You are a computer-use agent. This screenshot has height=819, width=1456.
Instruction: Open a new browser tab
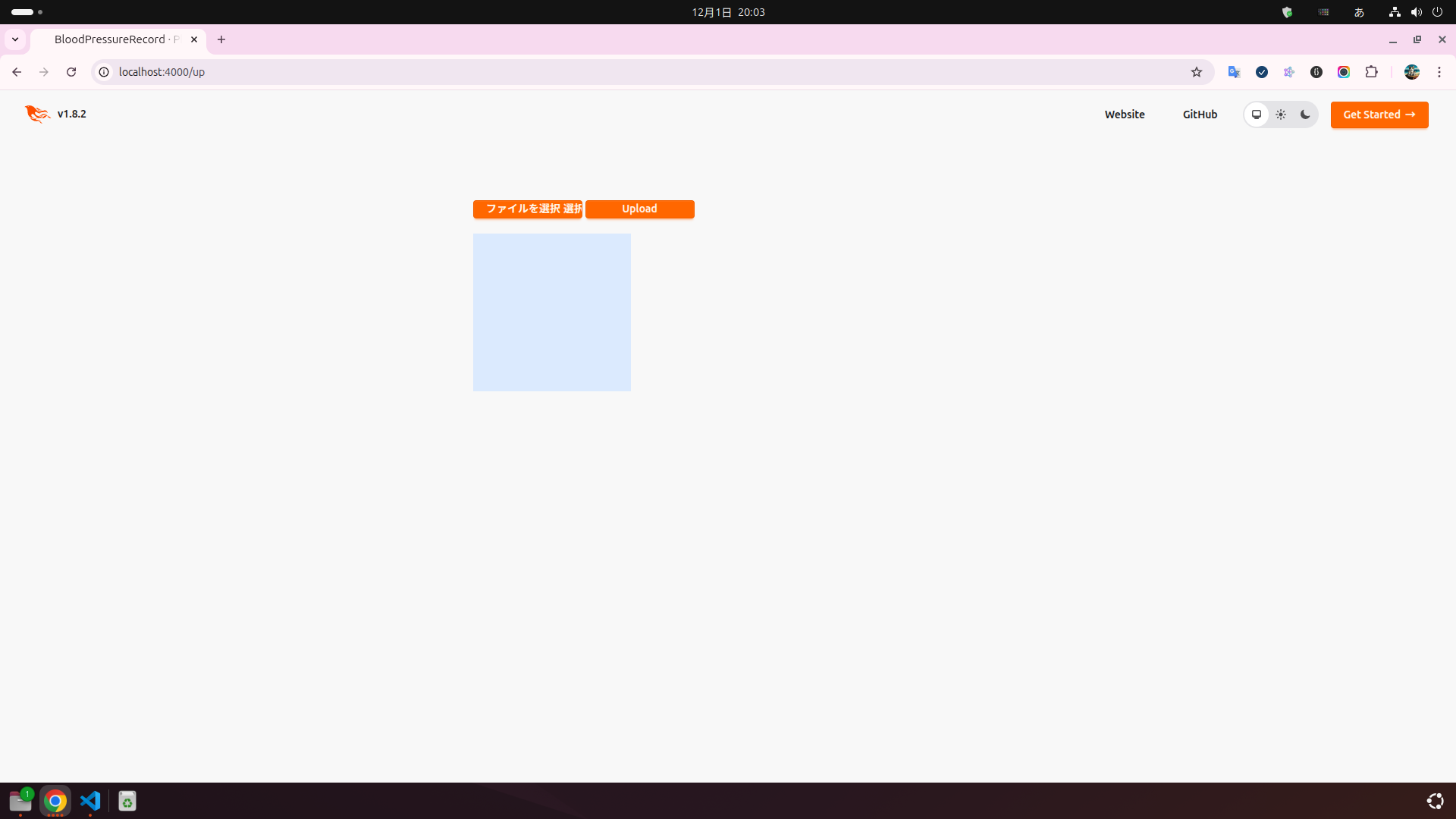[x=221, y=39]
